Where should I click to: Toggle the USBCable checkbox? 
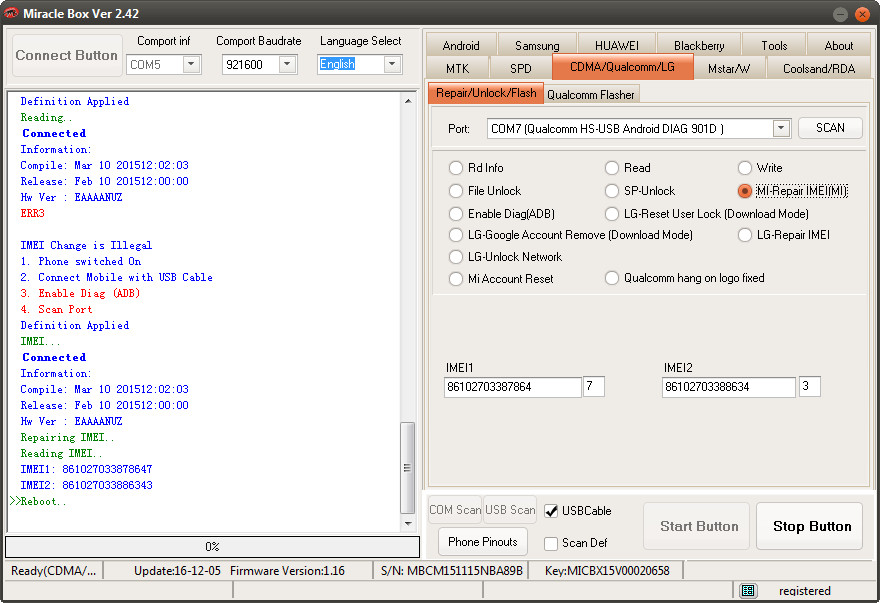tap(551, 511)
